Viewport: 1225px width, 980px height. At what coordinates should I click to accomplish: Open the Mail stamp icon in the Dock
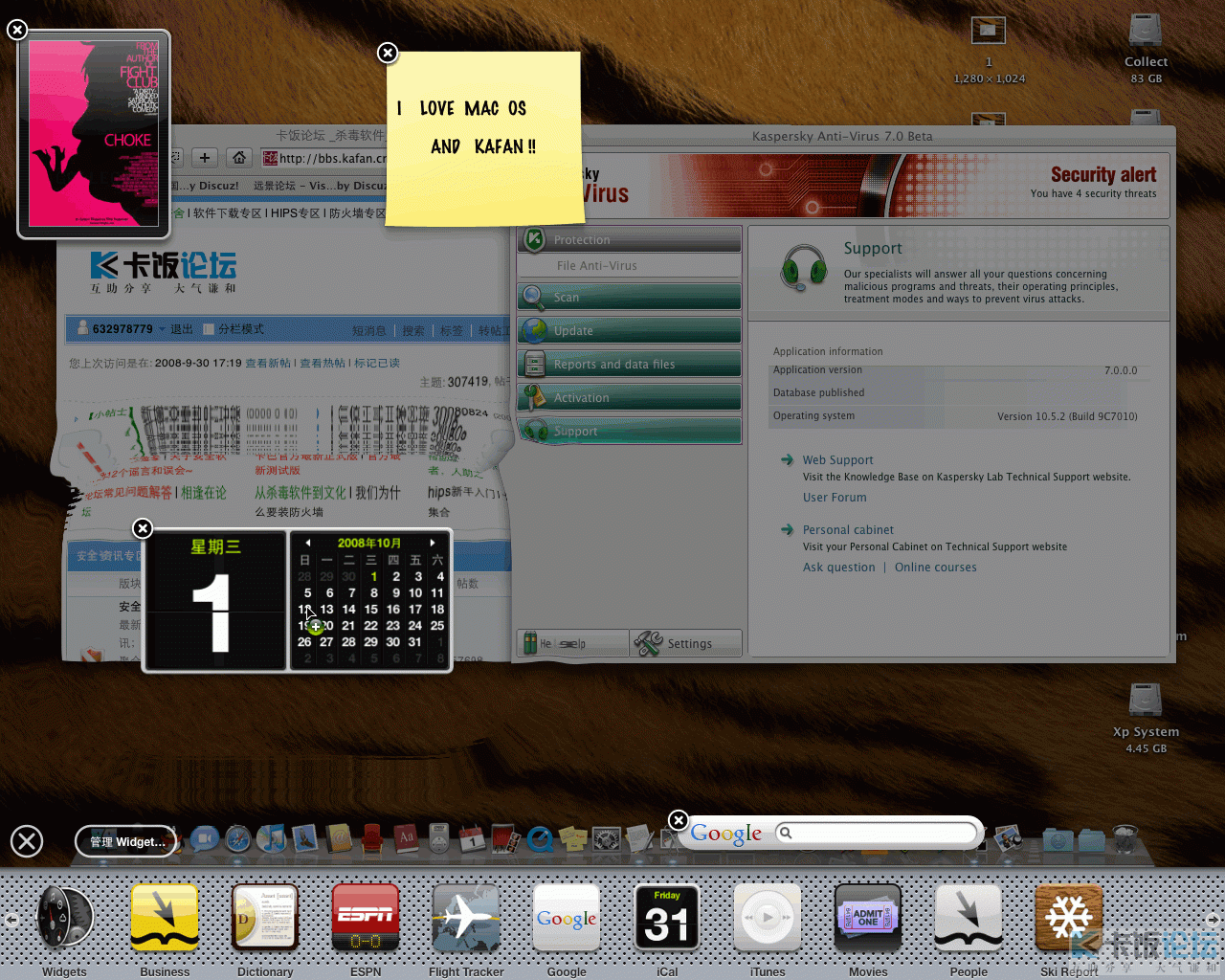tap(304, 839)
